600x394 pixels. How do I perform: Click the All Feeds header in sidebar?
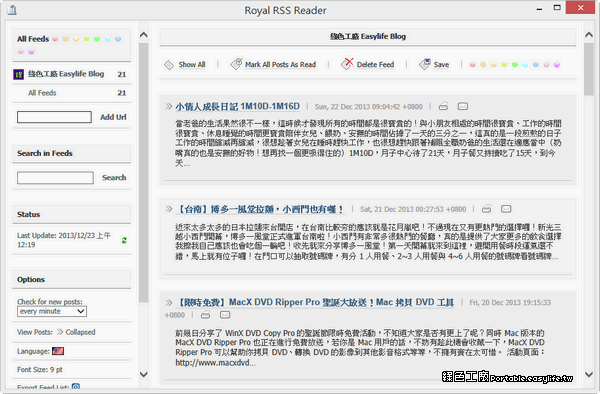click(x=33, y=39)
